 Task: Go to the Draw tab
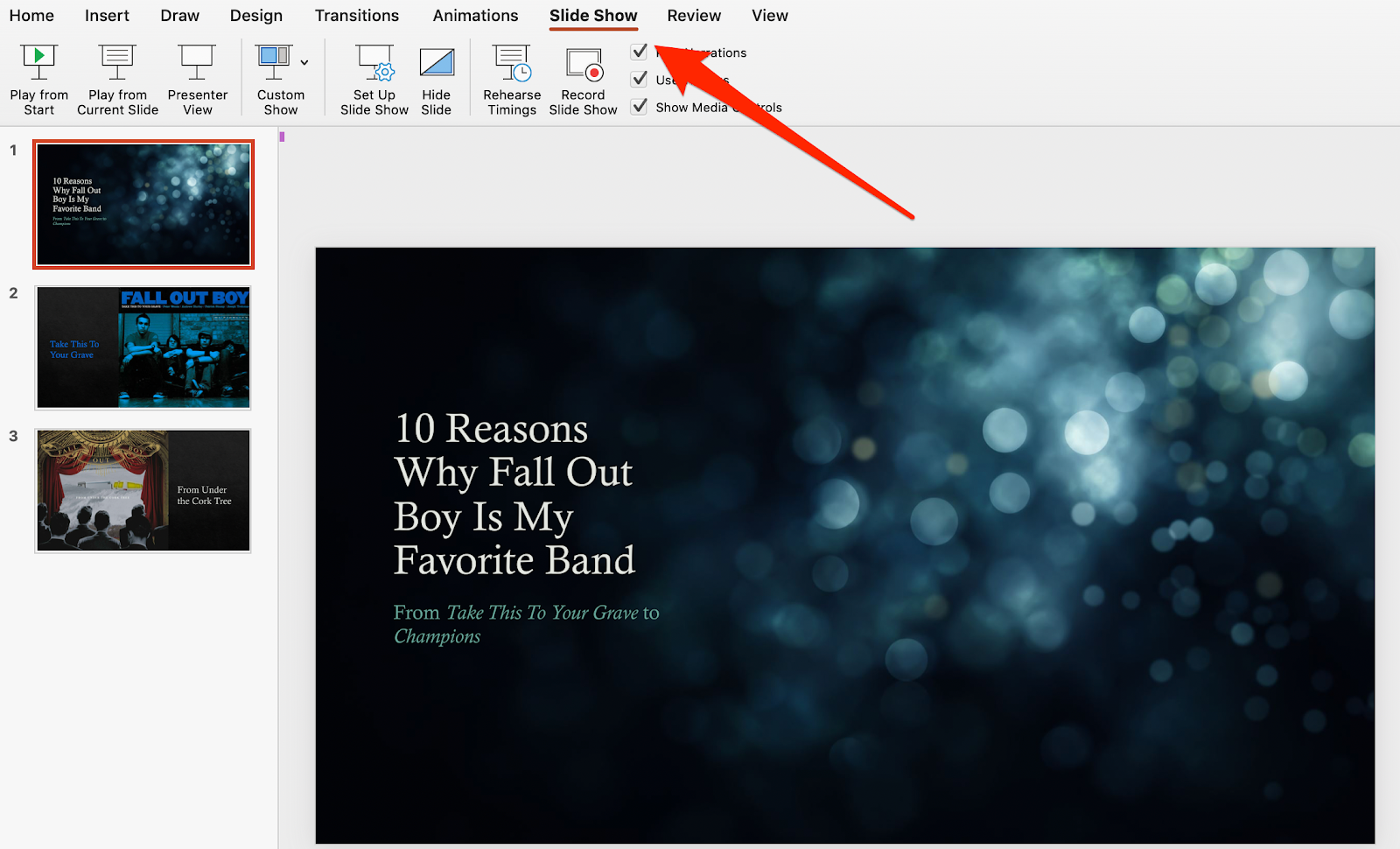[x=179, y=16]
